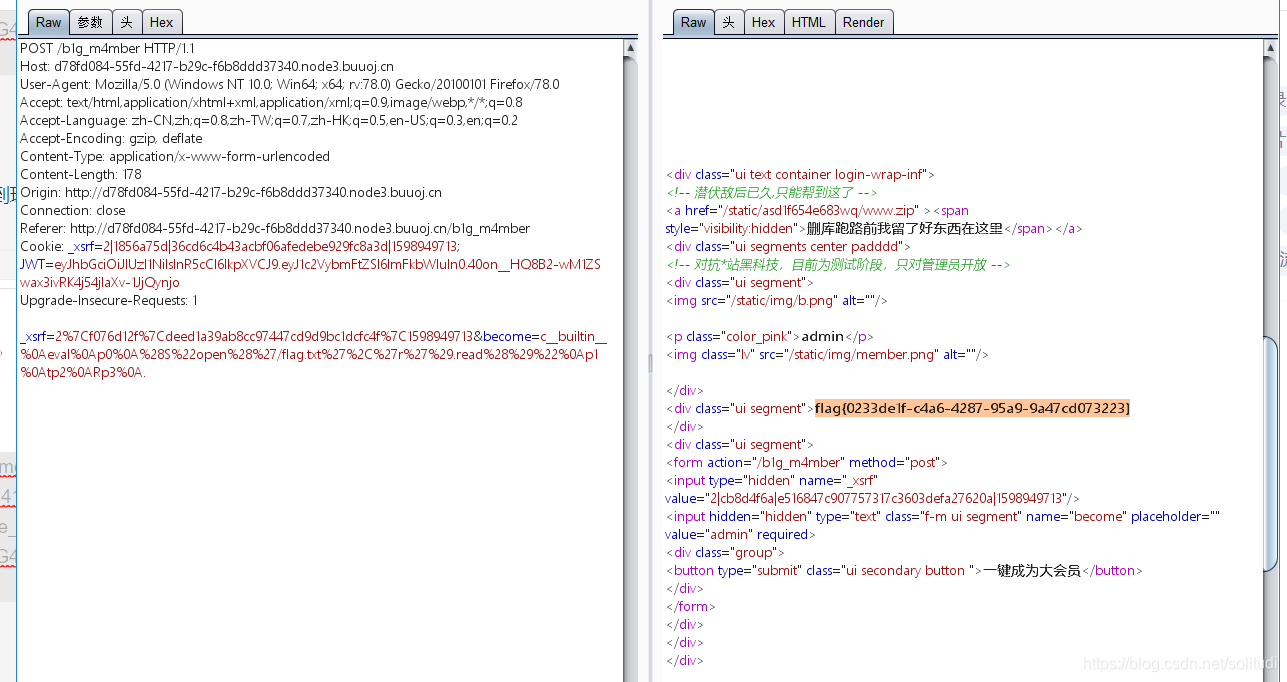Click the Accept-Encoding: gzip, deflate line
Image resolution: width=1287 pixels, height=682 pixels.
coord(111,138)
